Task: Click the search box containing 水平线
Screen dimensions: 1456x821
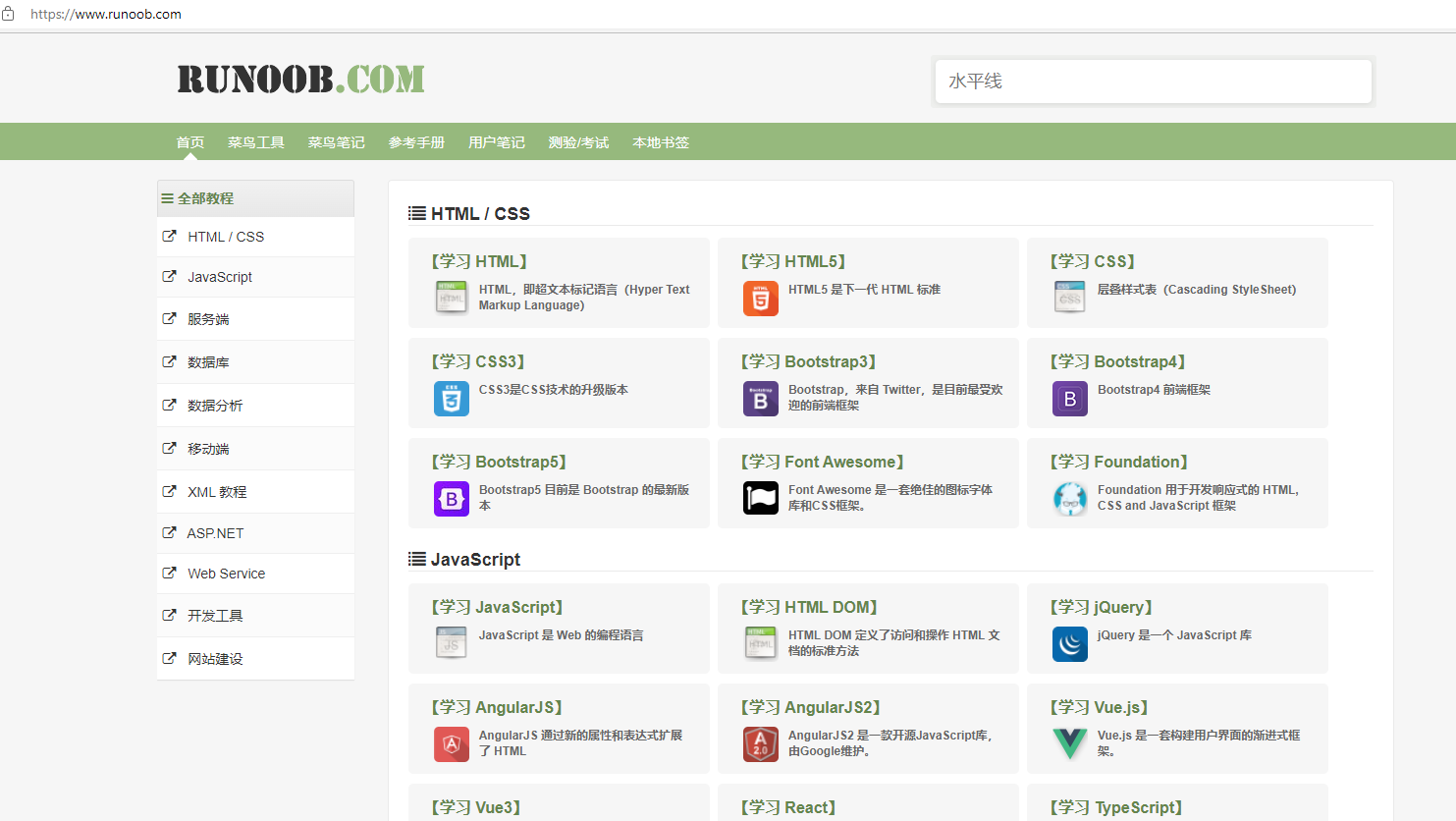Action: (1154, 82)
